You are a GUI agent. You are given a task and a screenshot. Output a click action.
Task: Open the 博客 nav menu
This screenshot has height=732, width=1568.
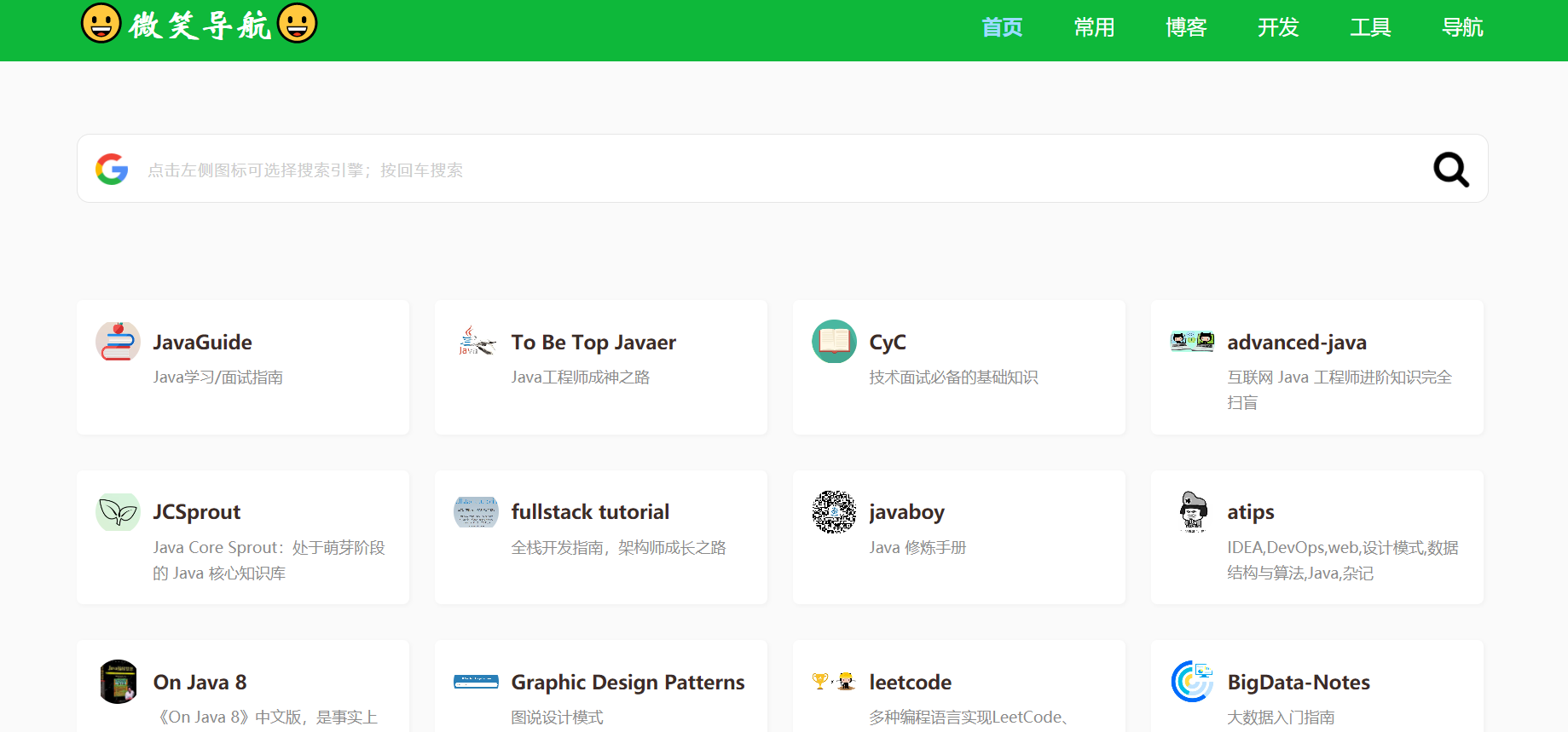[x=1186, y=27]
